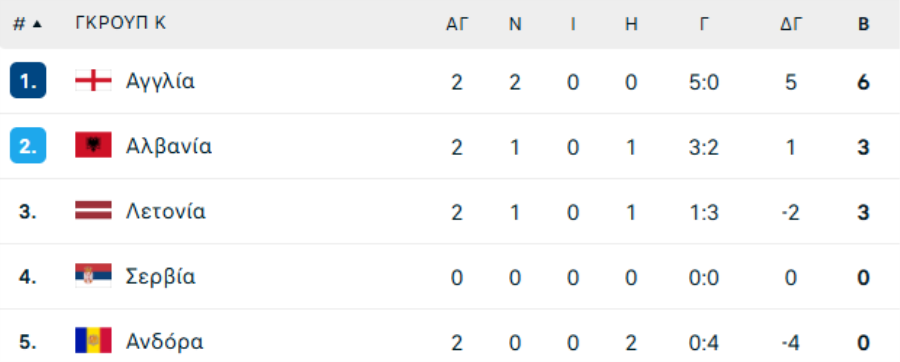Click England's 5:0 goals value
Viewport: 900px width, 362px height.
point(703,83)
